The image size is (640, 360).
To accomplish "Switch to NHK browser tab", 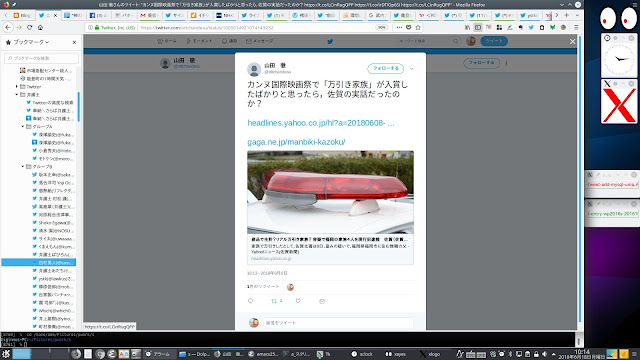I will click(x=225, y=15).
